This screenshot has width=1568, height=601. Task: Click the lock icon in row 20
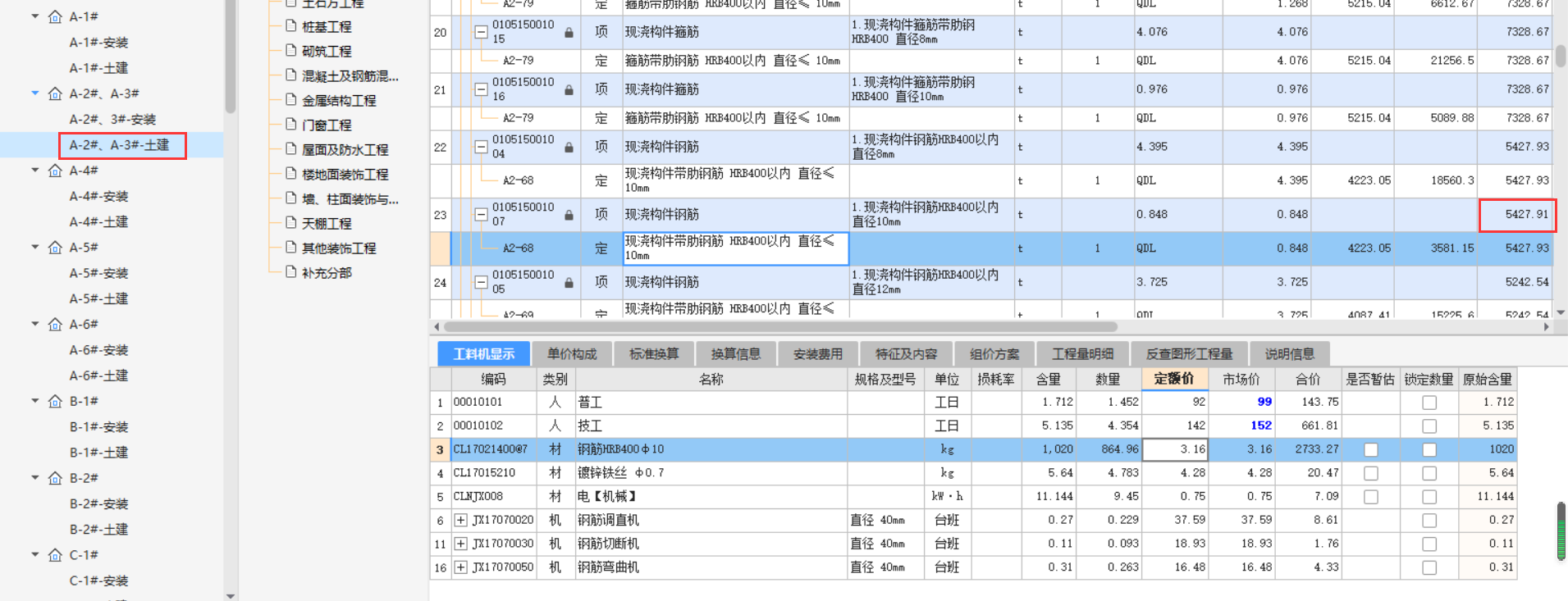pyautogui.click(x=569, y=33)
